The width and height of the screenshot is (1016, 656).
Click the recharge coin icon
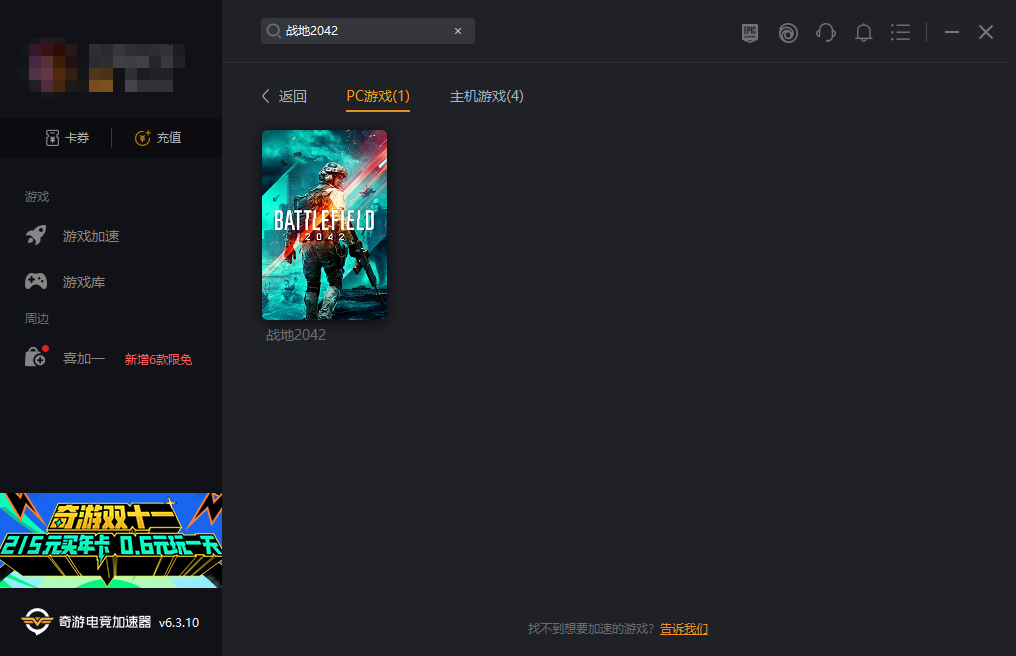click(143, 138)
